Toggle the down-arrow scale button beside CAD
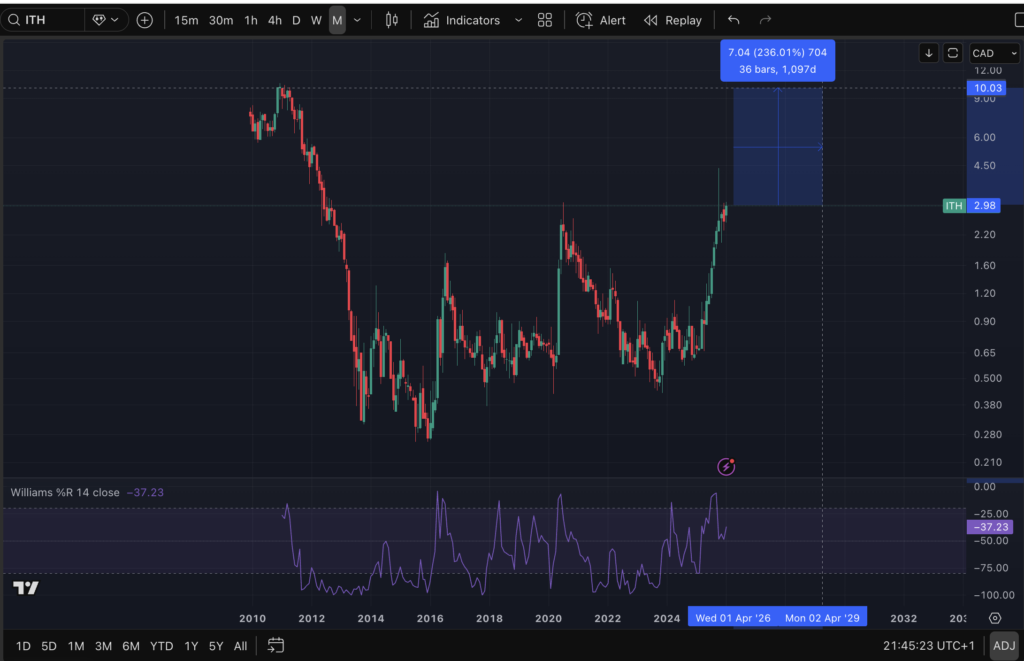The width and height of the screenshot is (1024, 661). tap(929, 53)
